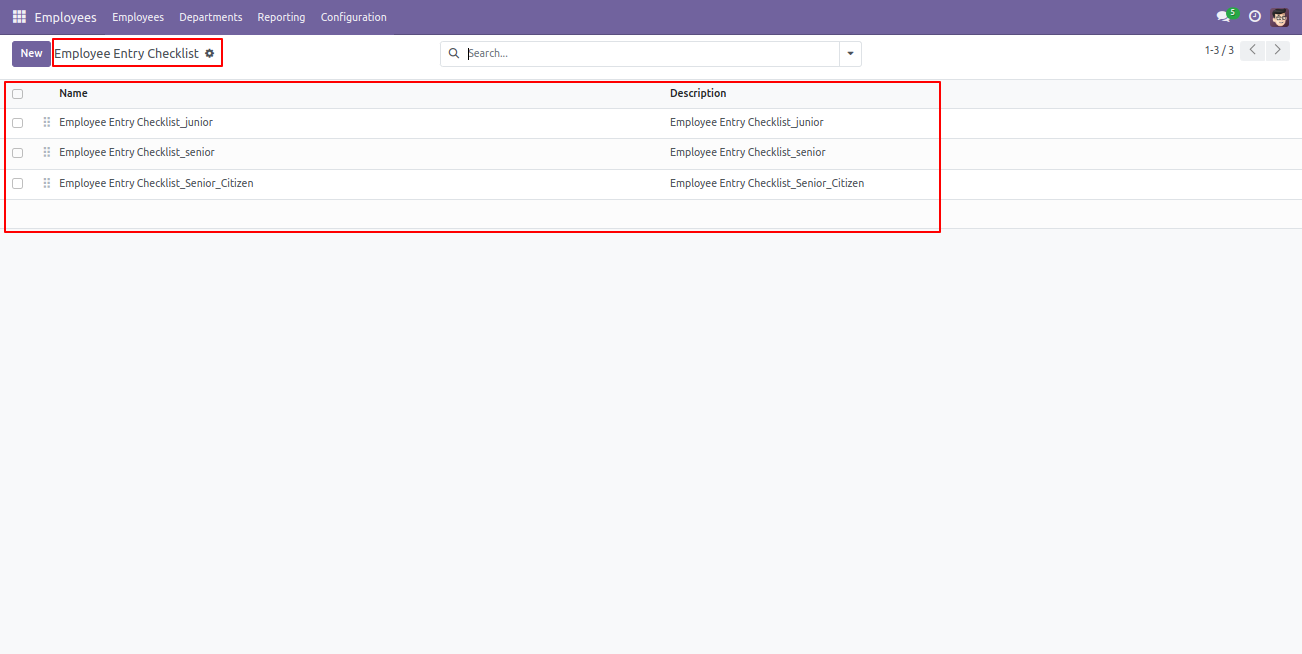Open the Reporting menu
The width and height of the screenshot is (1302, 654).
[x=281, y=17]
